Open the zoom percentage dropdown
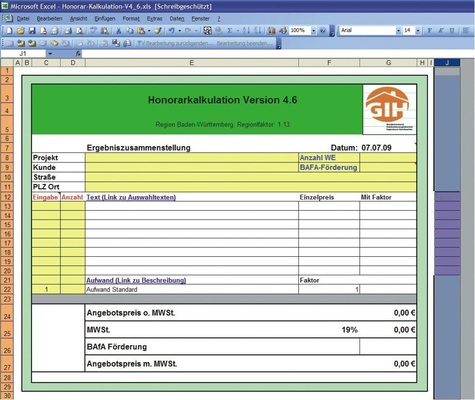The image size is (475, 400). tap(313, 31)
